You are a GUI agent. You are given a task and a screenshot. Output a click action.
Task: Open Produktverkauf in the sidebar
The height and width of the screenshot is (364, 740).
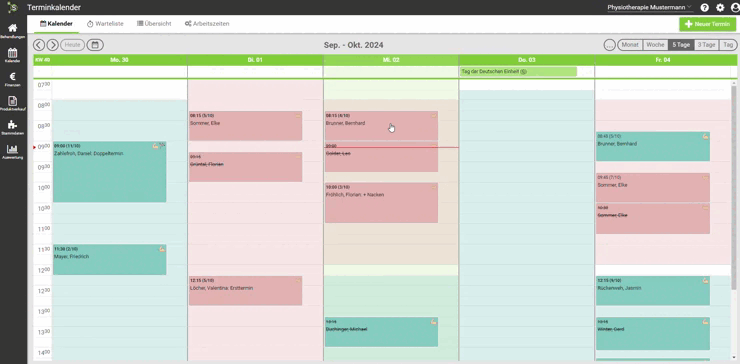coord(13,103)
